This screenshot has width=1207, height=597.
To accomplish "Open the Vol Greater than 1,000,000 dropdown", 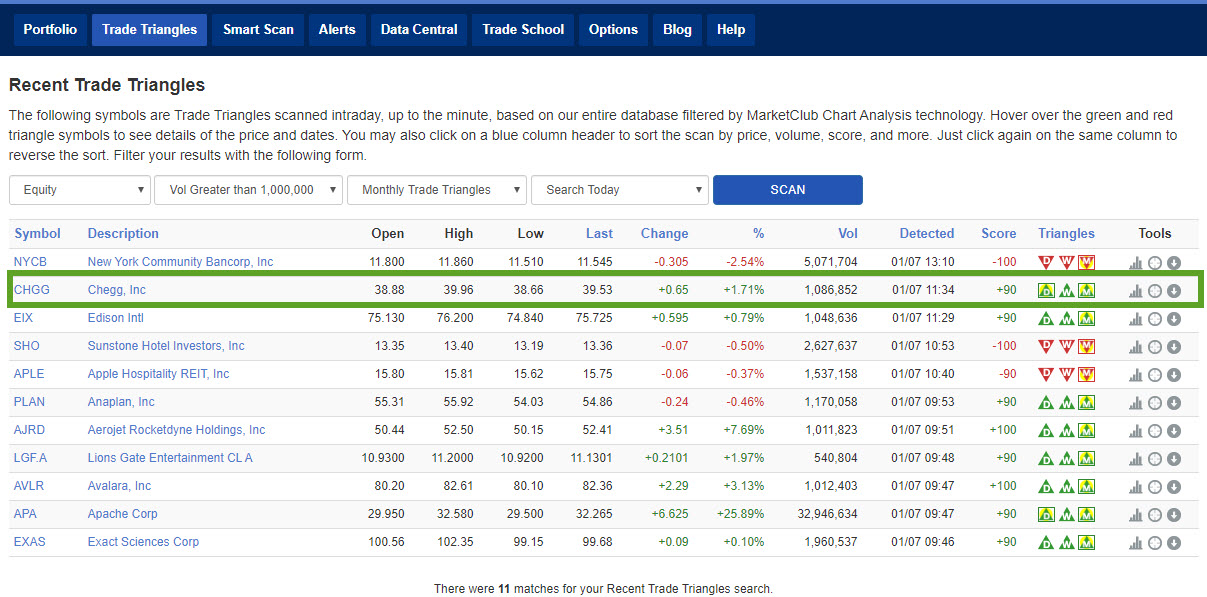I will 248,190.
